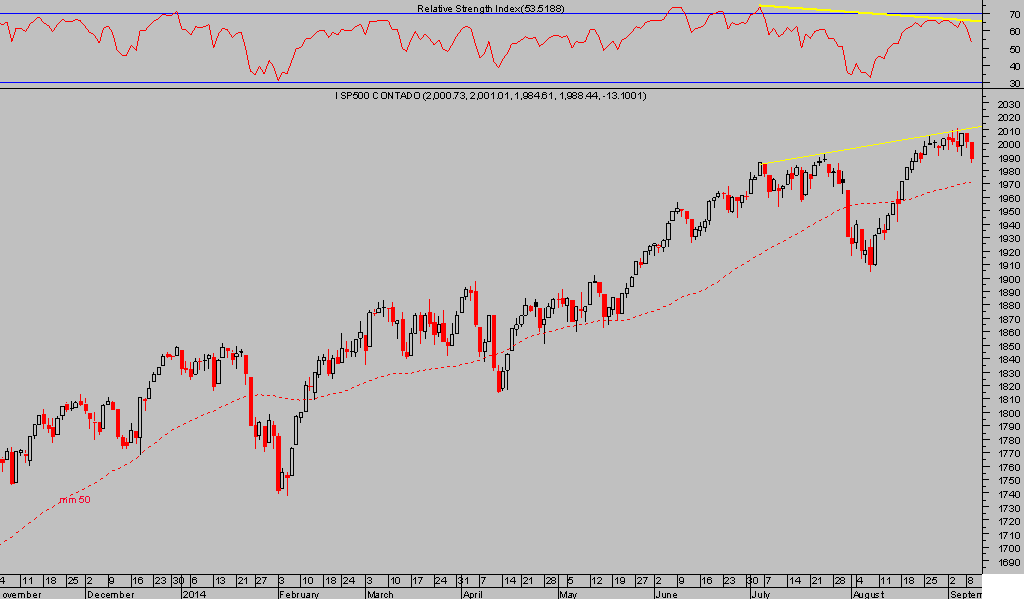Click the Relative Strength Index title label
The width and height of the screenshot is (1024, 599).
pos(492,9)
